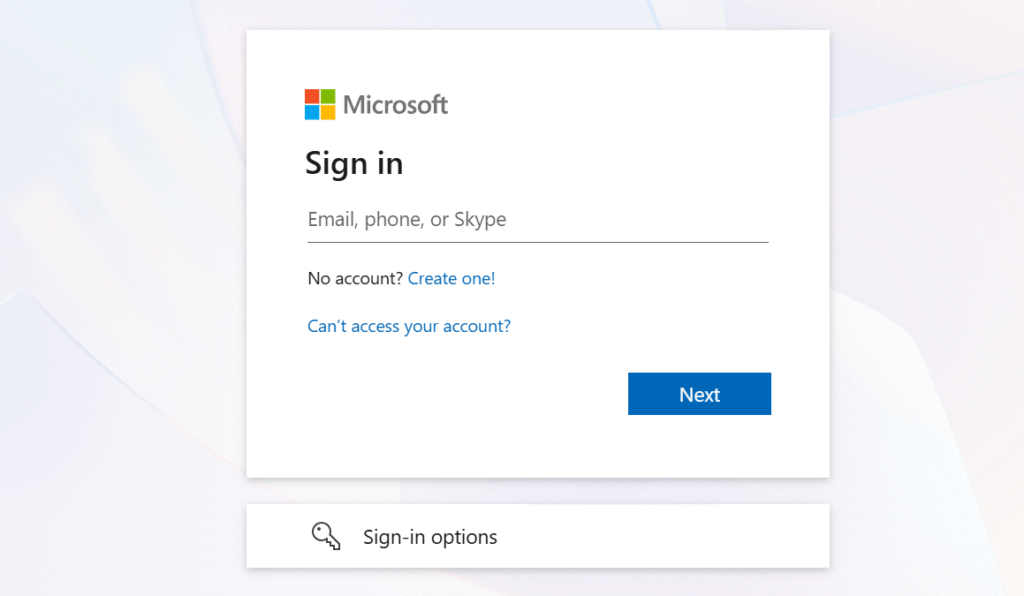Click the Microsoft wordmark text

[395, 104]
